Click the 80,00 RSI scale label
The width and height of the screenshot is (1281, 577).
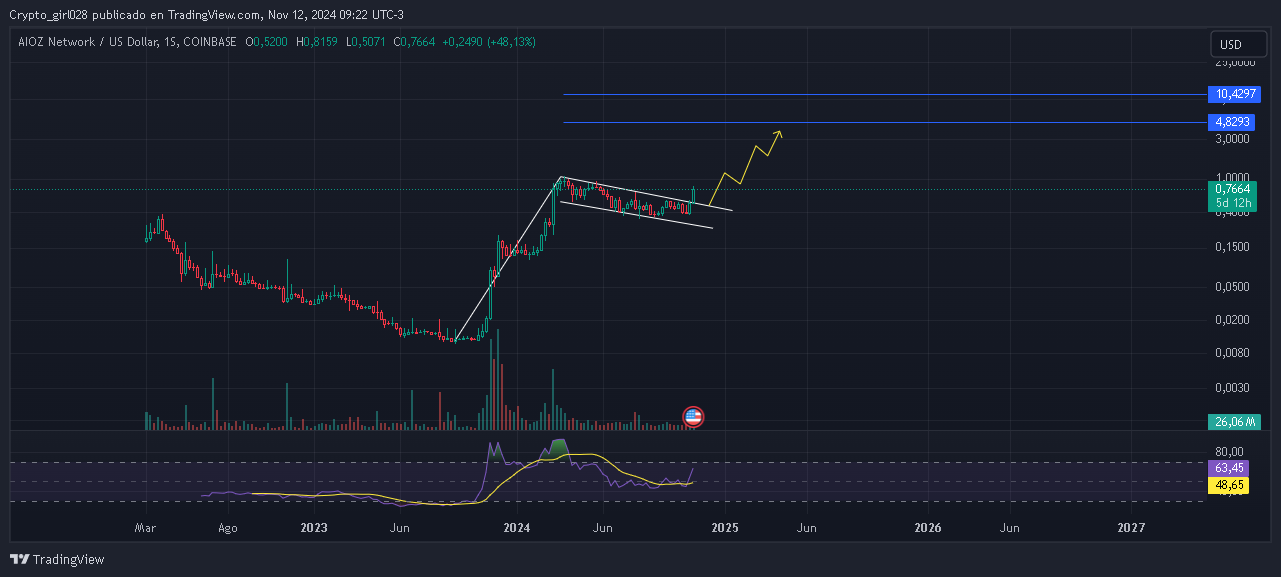1230,451
